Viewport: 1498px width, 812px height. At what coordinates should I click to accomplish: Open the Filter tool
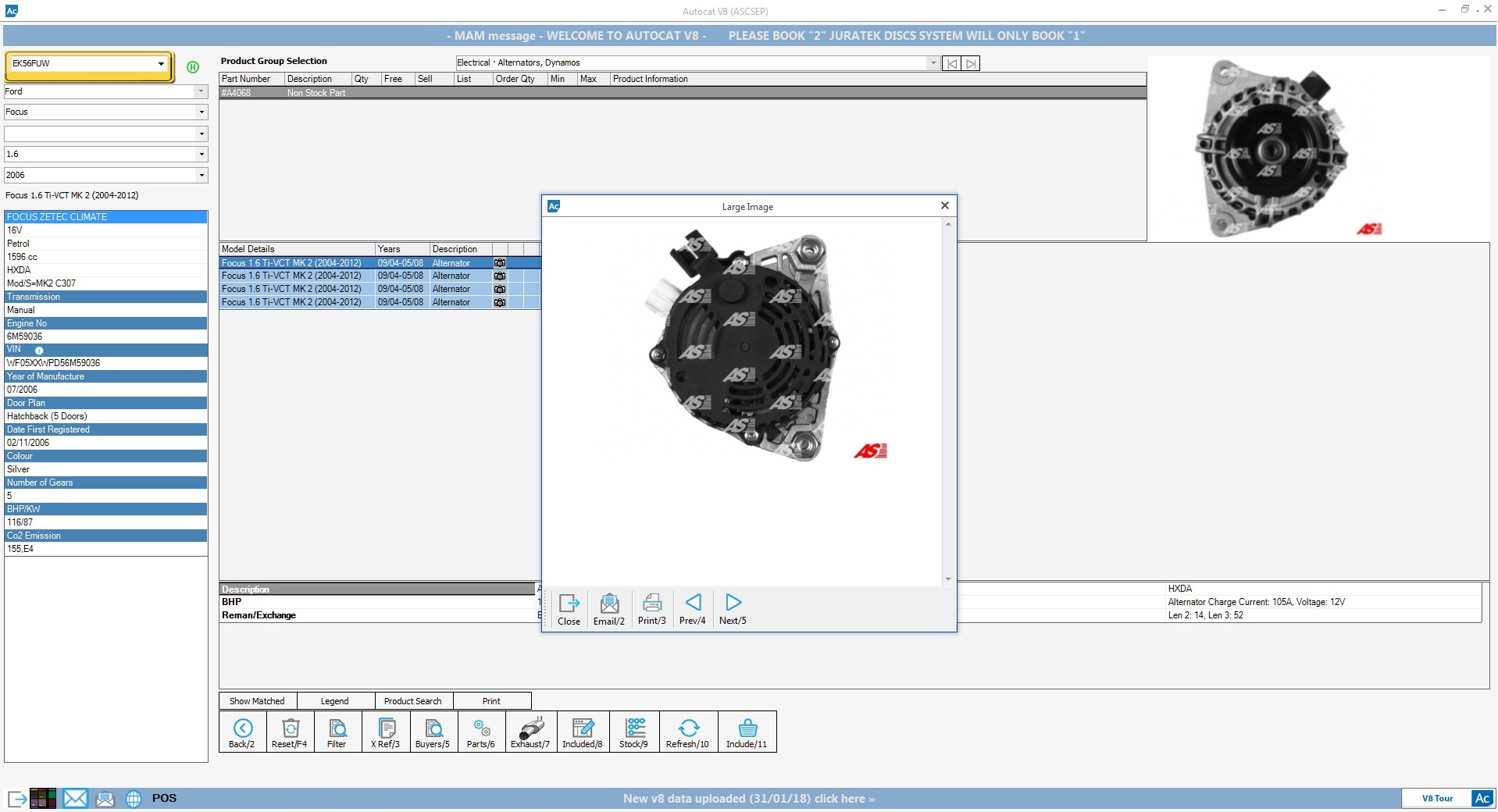coord(337,732)
